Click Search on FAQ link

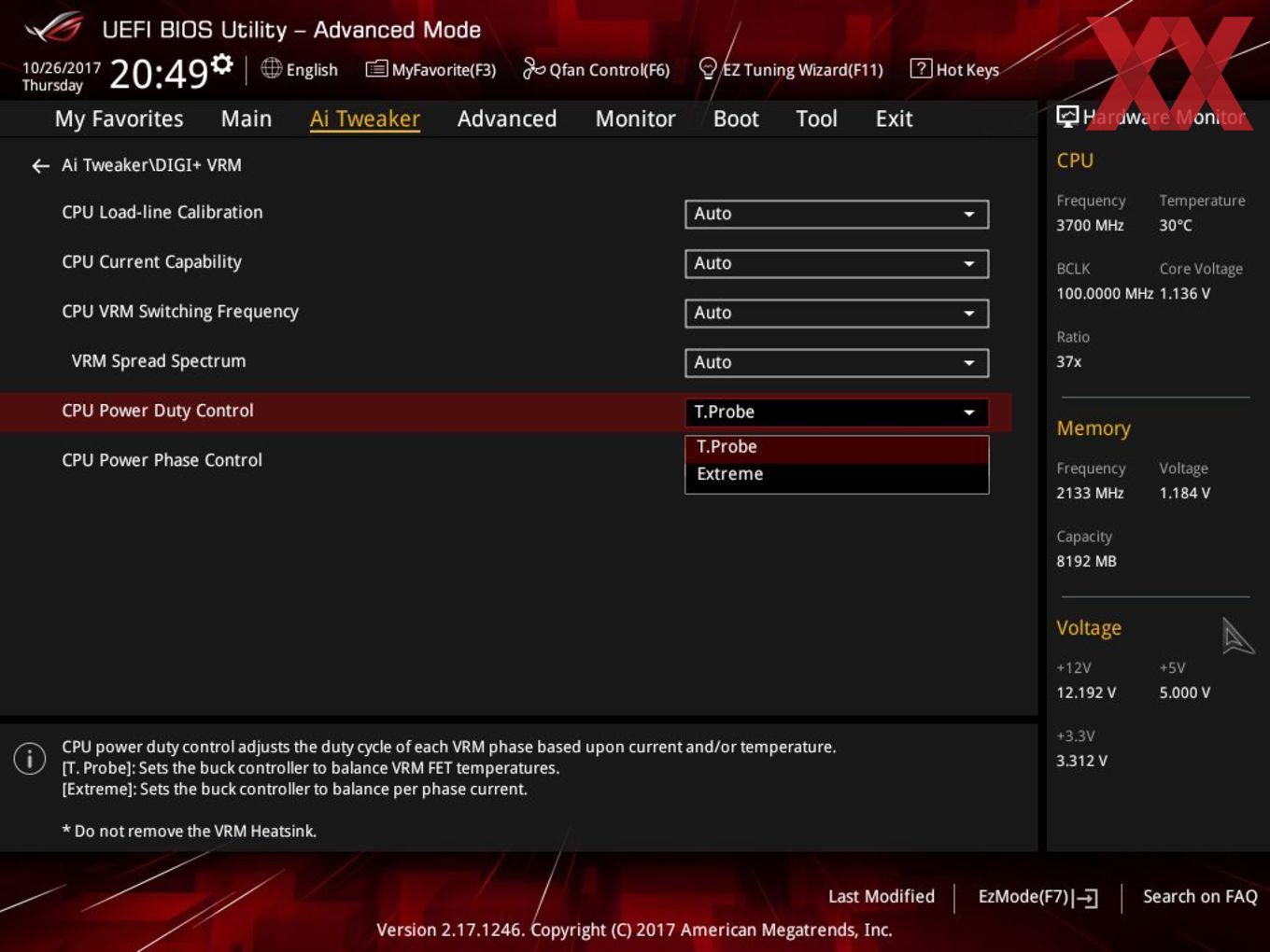click(x=1200, y=896)
